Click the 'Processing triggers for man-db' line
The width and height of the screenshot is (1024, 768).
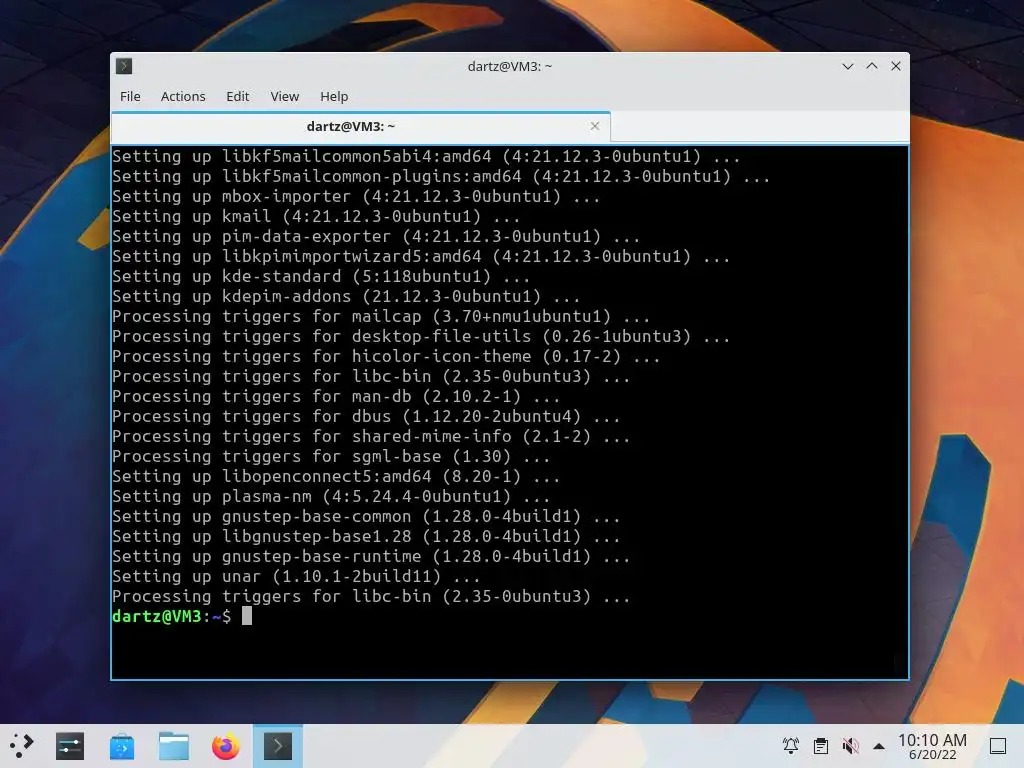pos(336,396)
